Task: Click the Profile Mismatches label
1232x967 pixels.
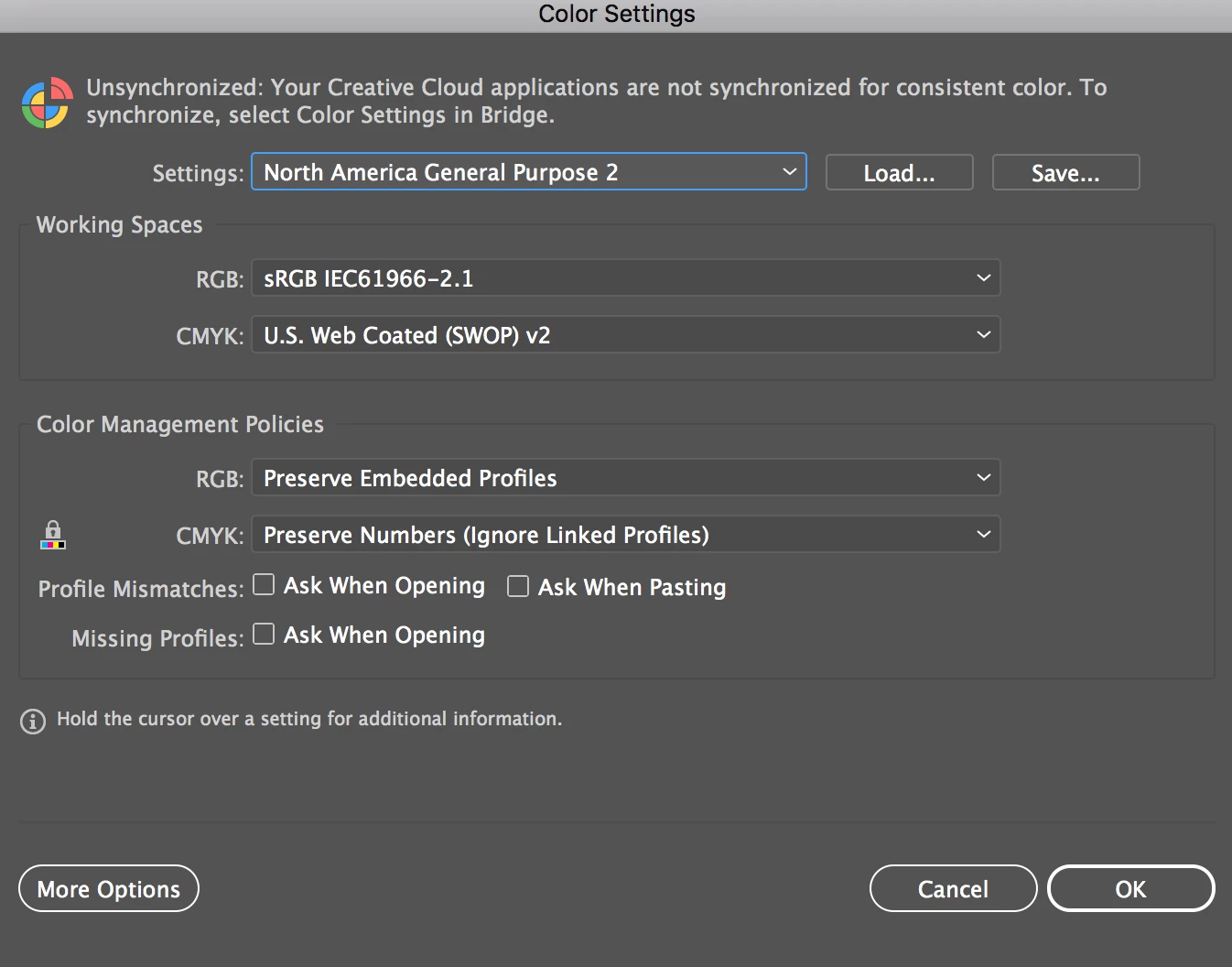Action: click(x=141, y=589)
